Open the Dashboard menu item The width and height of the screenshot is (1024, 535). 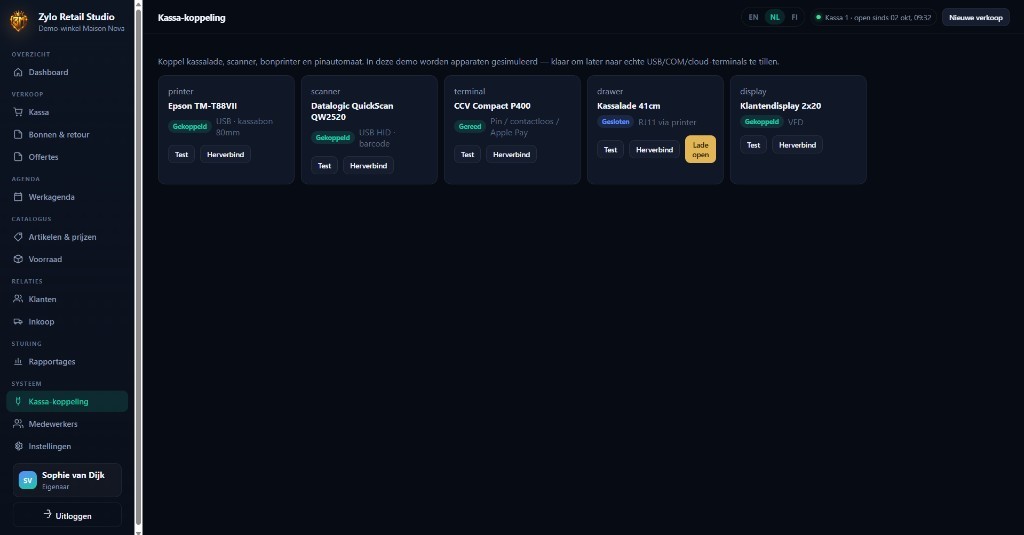pos(67,72)
